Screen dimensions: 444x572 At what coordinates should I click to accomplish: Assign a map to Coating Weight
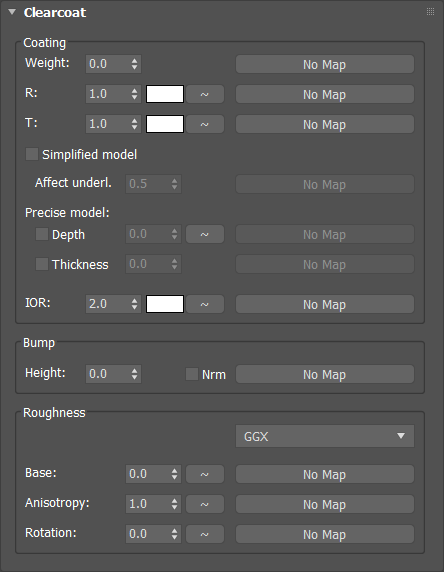point(325,64)
